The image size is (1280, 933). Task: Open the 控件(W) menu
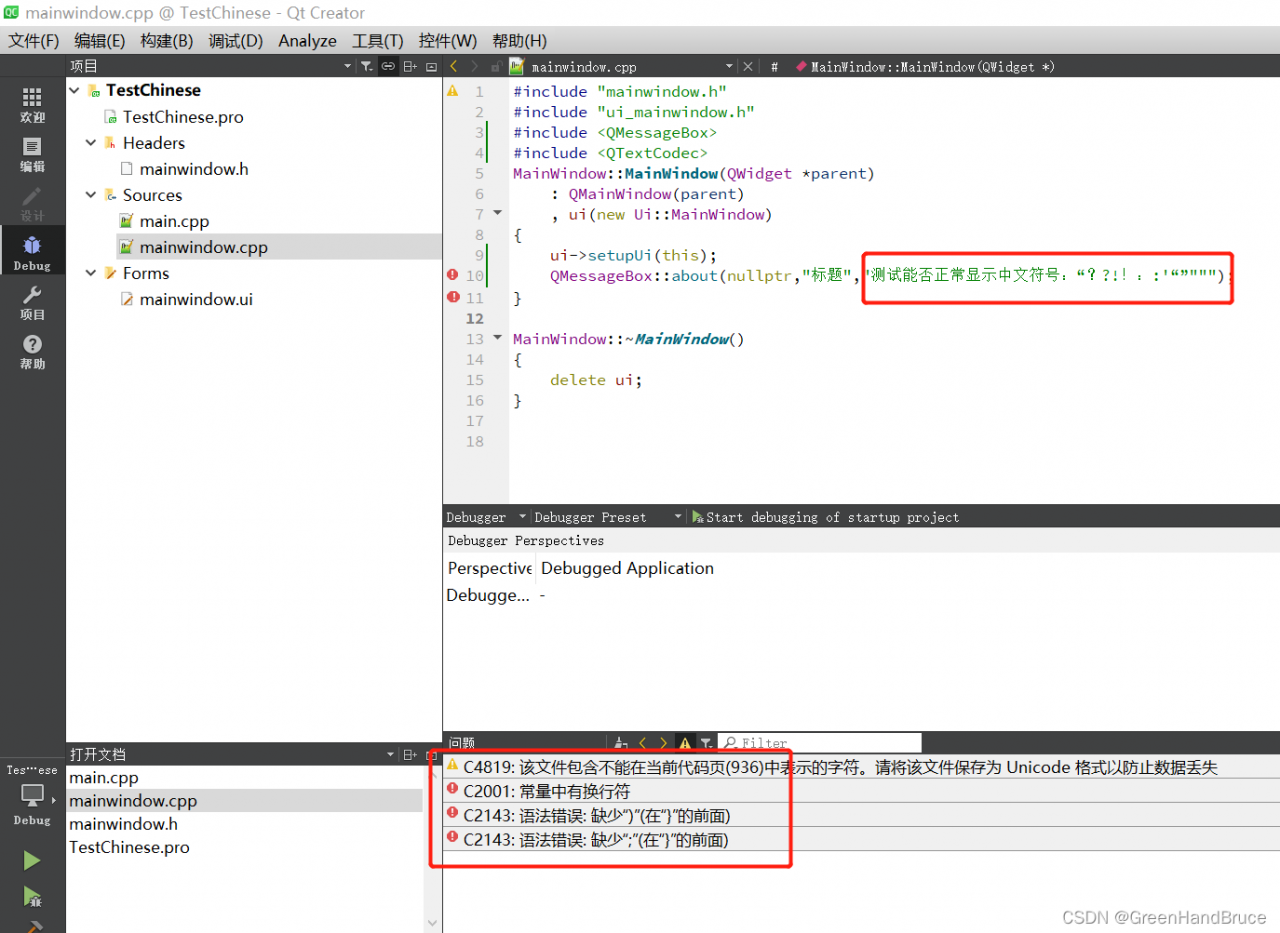pos(448,41)
